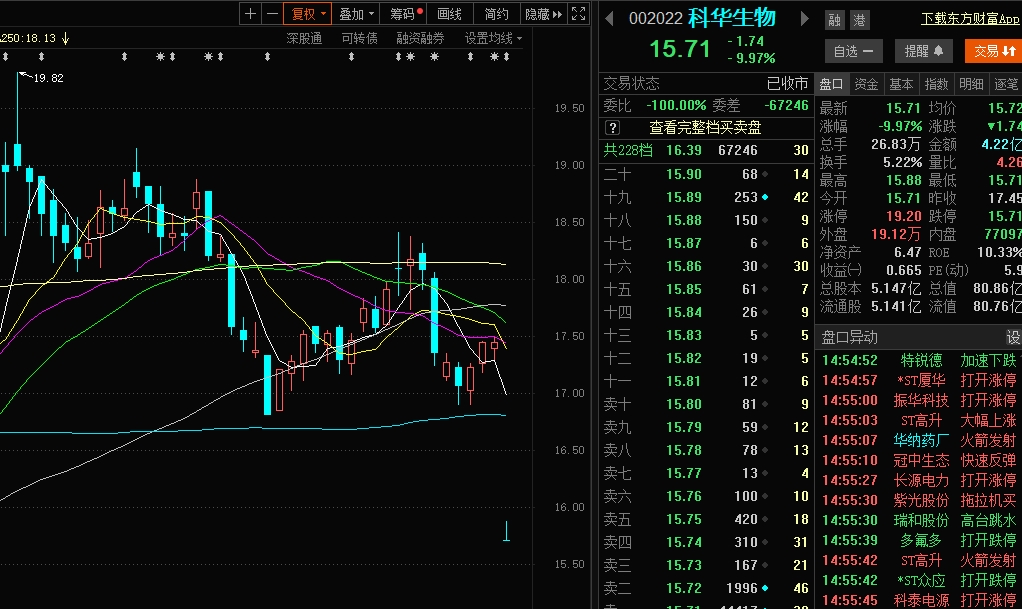
Task: Expand the chart using the fullscreen icon
Action: point(578,13)
